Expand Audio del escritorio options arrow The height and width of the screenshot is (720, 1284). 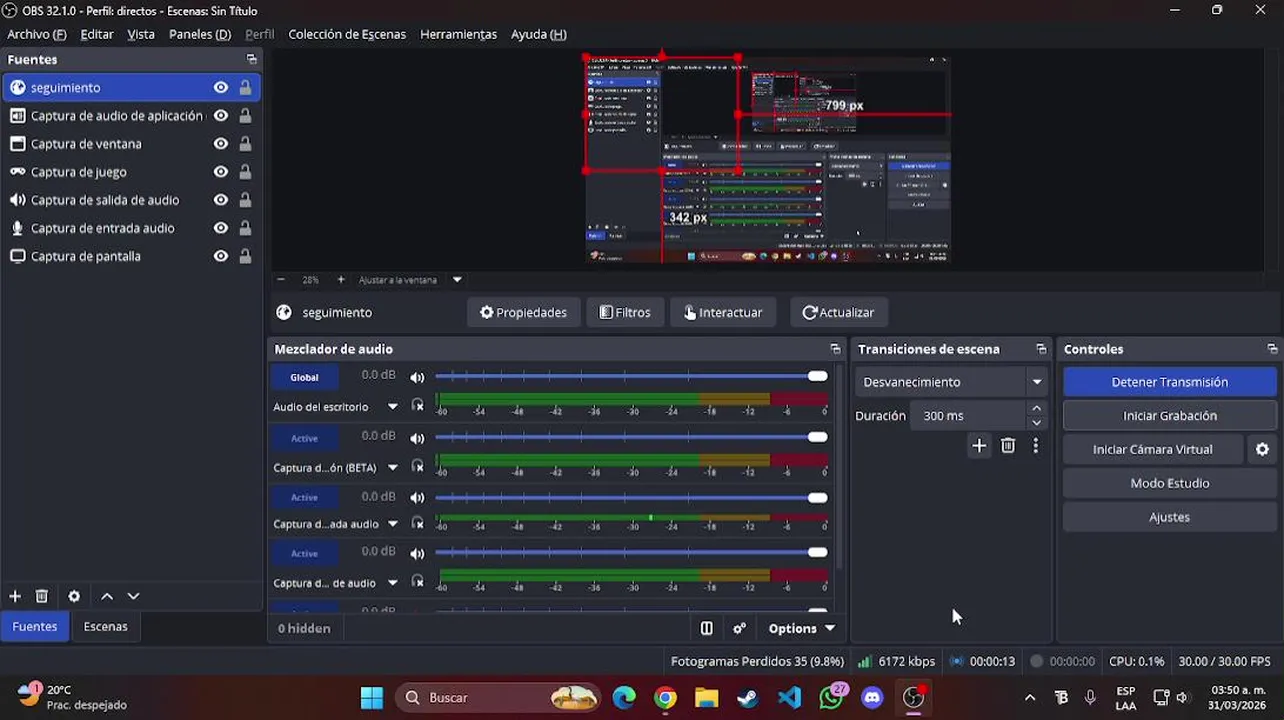point(393,407)
